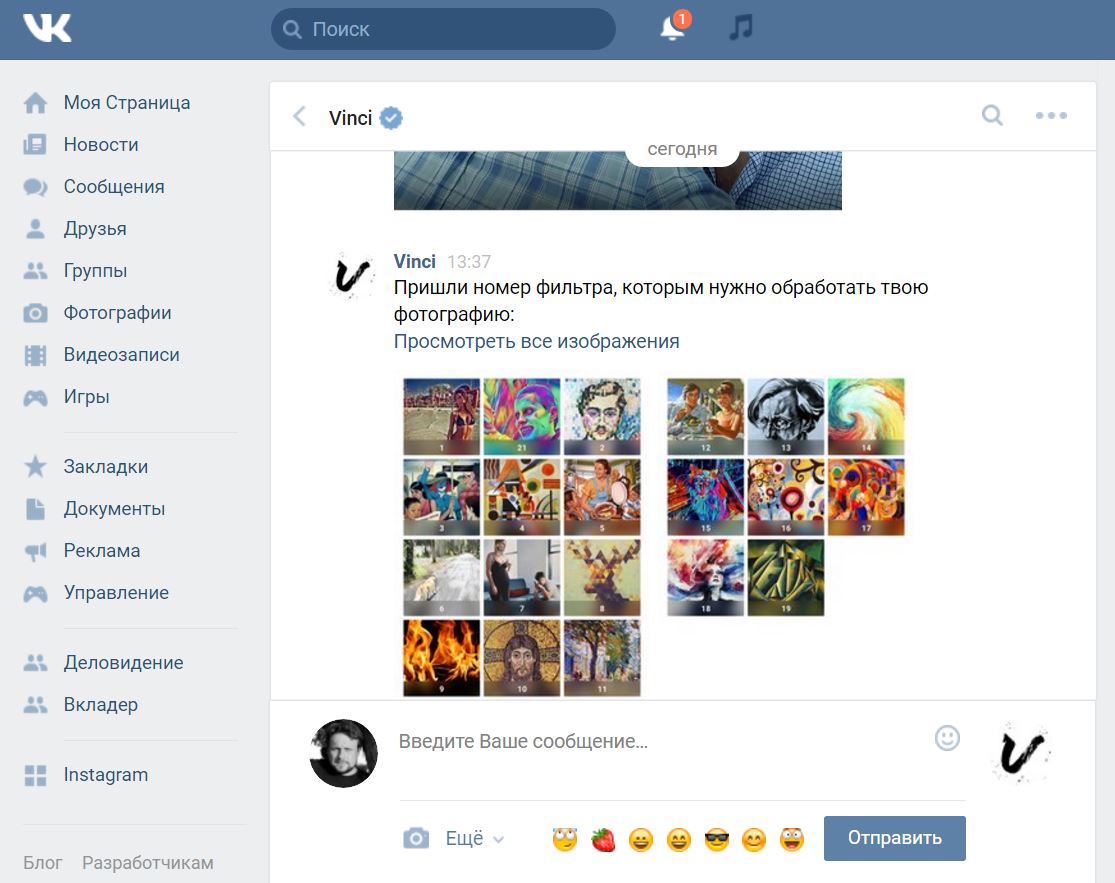Open the emoji picker smiley icon
1115x883 pixels.
click(x=946, y=738)
